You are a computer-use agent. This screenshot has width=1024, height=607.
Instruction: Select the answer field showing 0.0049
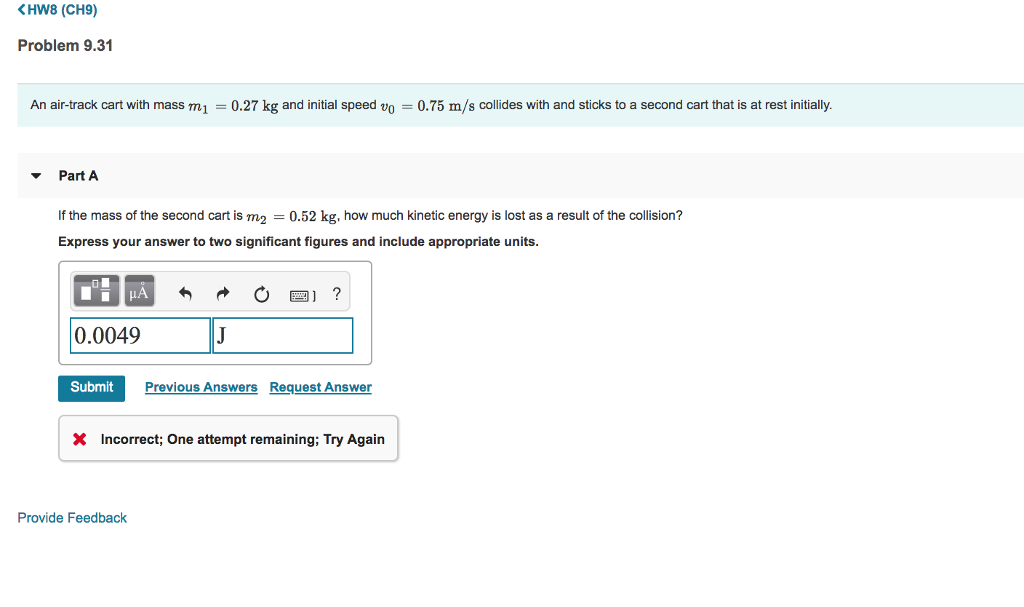point(140,335)
